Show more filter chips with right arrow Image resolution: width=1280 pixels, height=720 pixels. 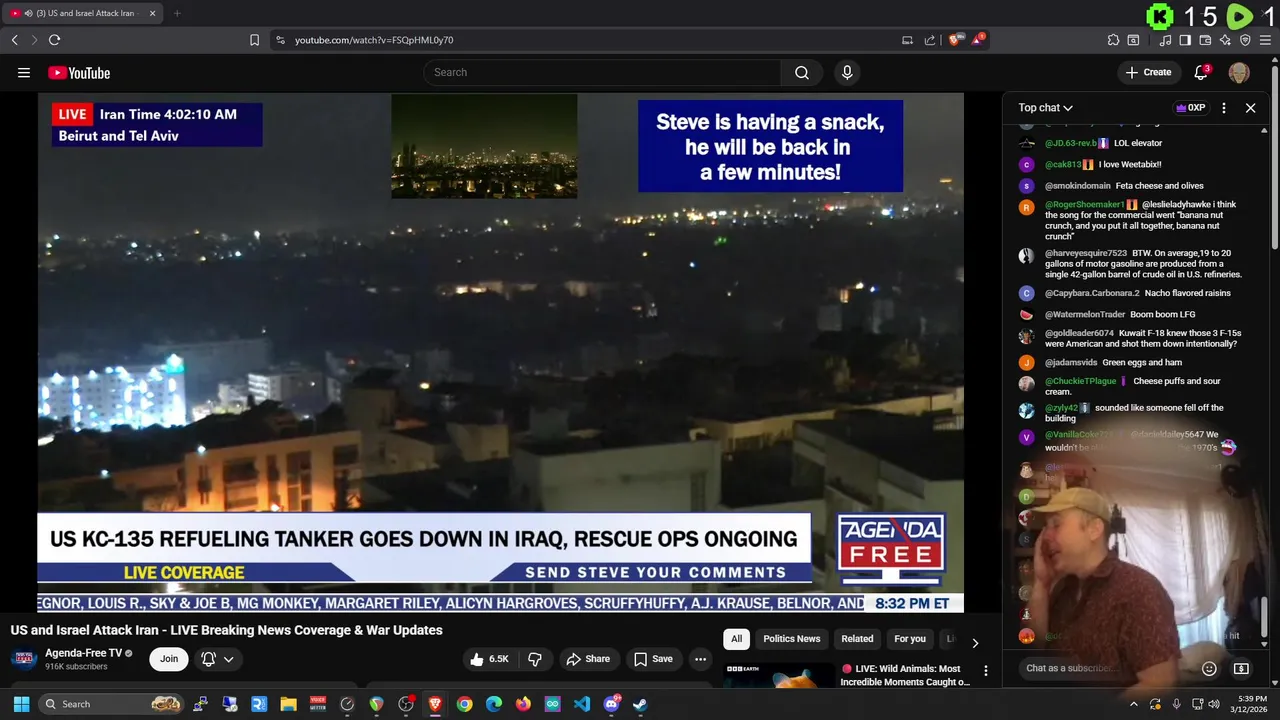point(975,643)
